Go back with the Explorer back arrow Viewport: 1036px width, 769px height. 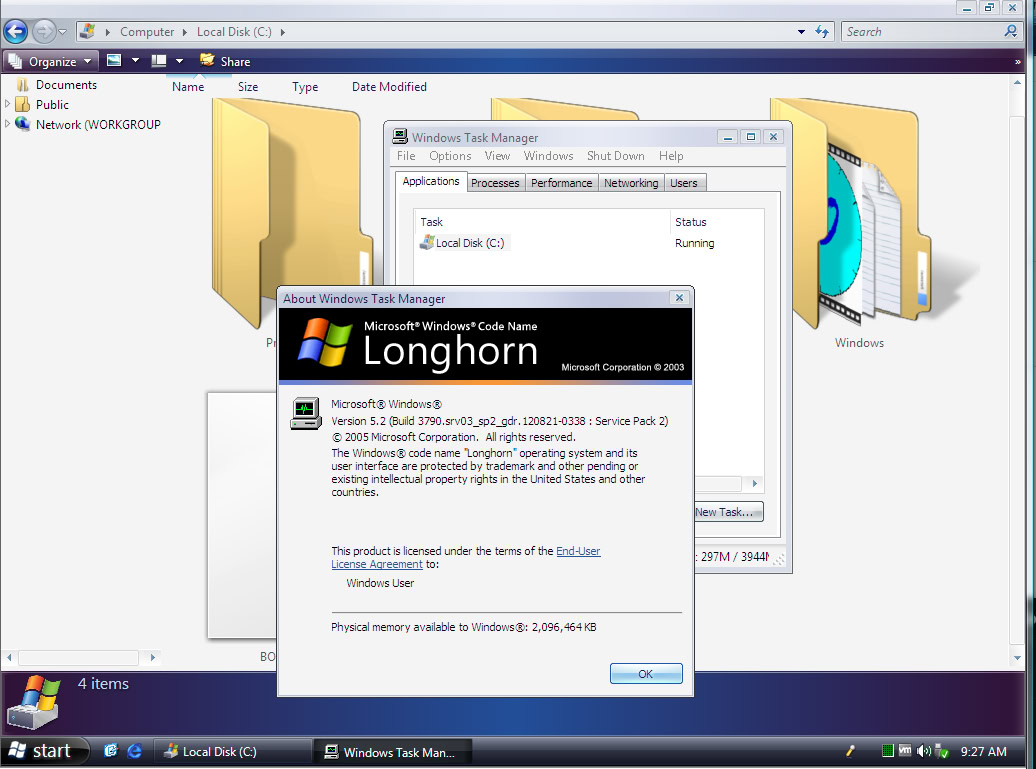pyautogui.click(x=16, y=31)
